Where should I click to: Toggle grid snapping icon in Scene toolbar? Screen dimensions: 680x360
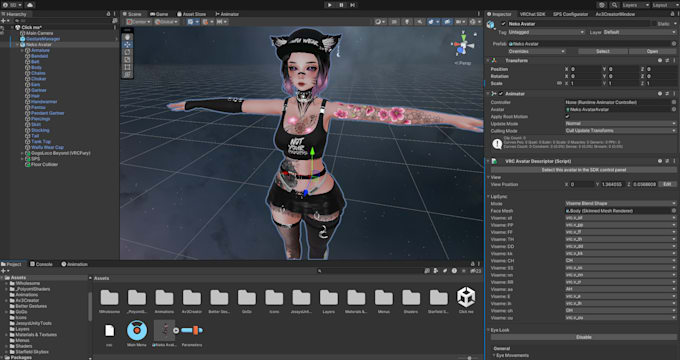point(206,22)
